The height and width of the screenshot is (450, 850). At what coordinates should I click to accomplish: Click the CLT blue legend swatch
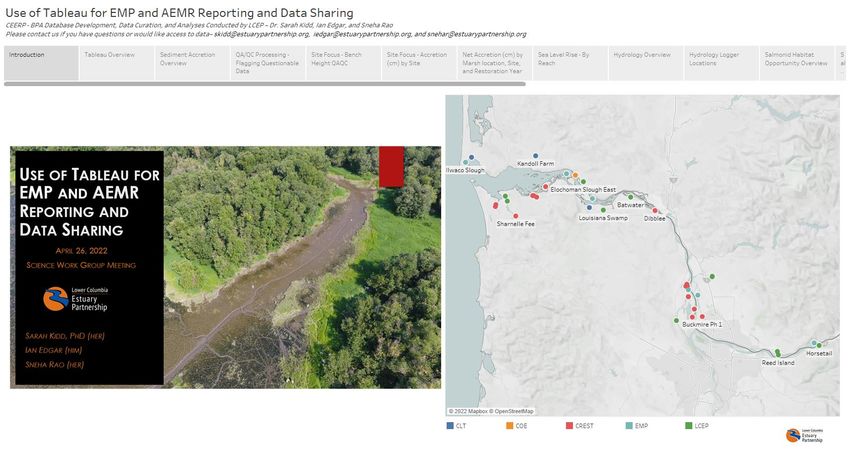point(450,426)
